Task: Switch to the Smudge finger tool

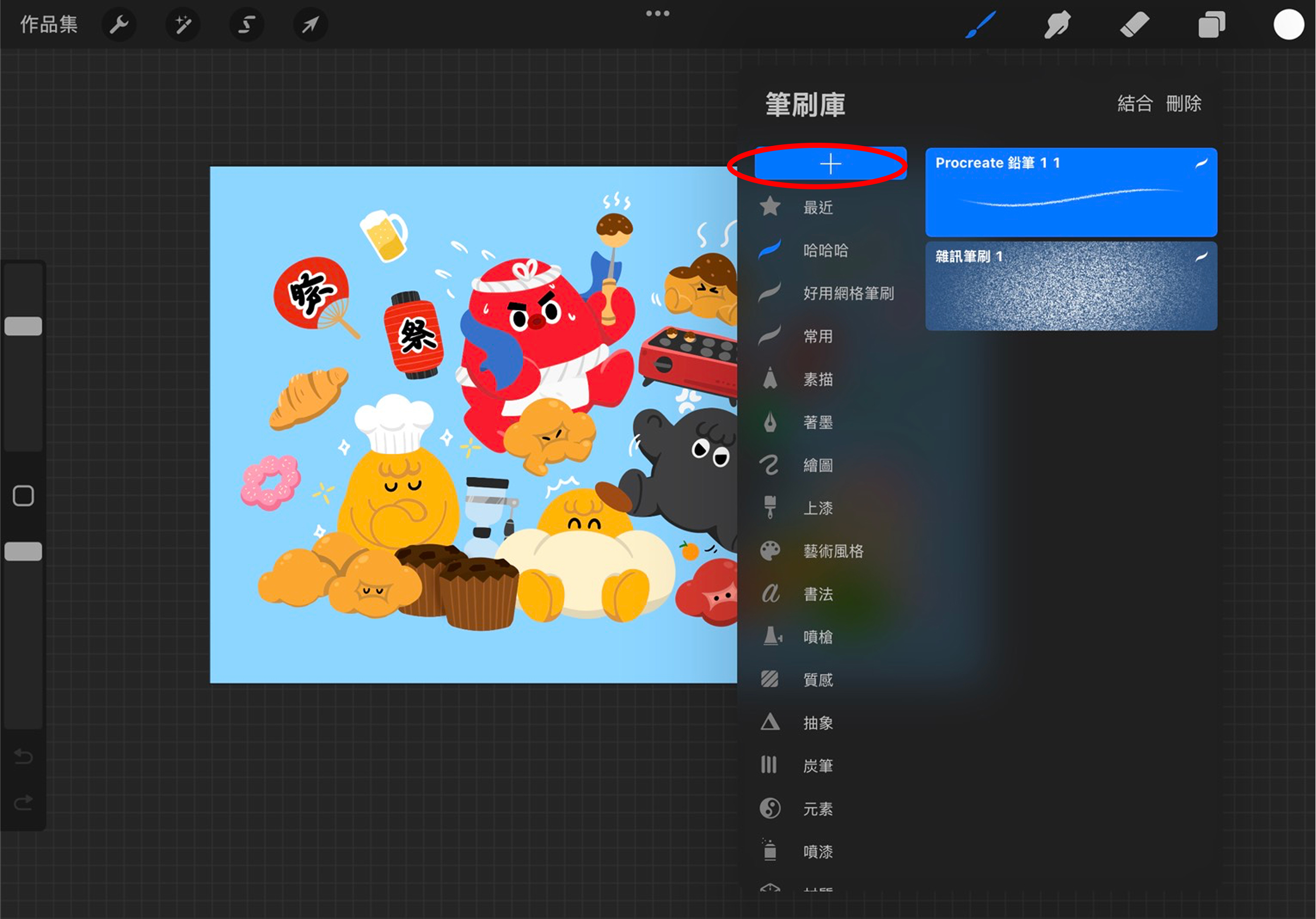Action: (x=1057, y=25)
